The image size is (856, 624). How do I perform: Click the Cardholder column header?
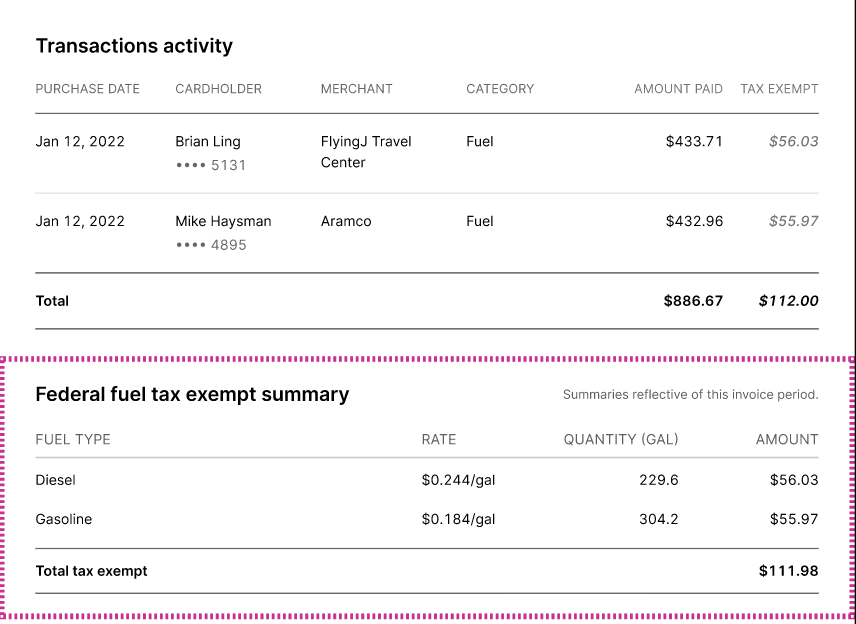tap(218, 89)
